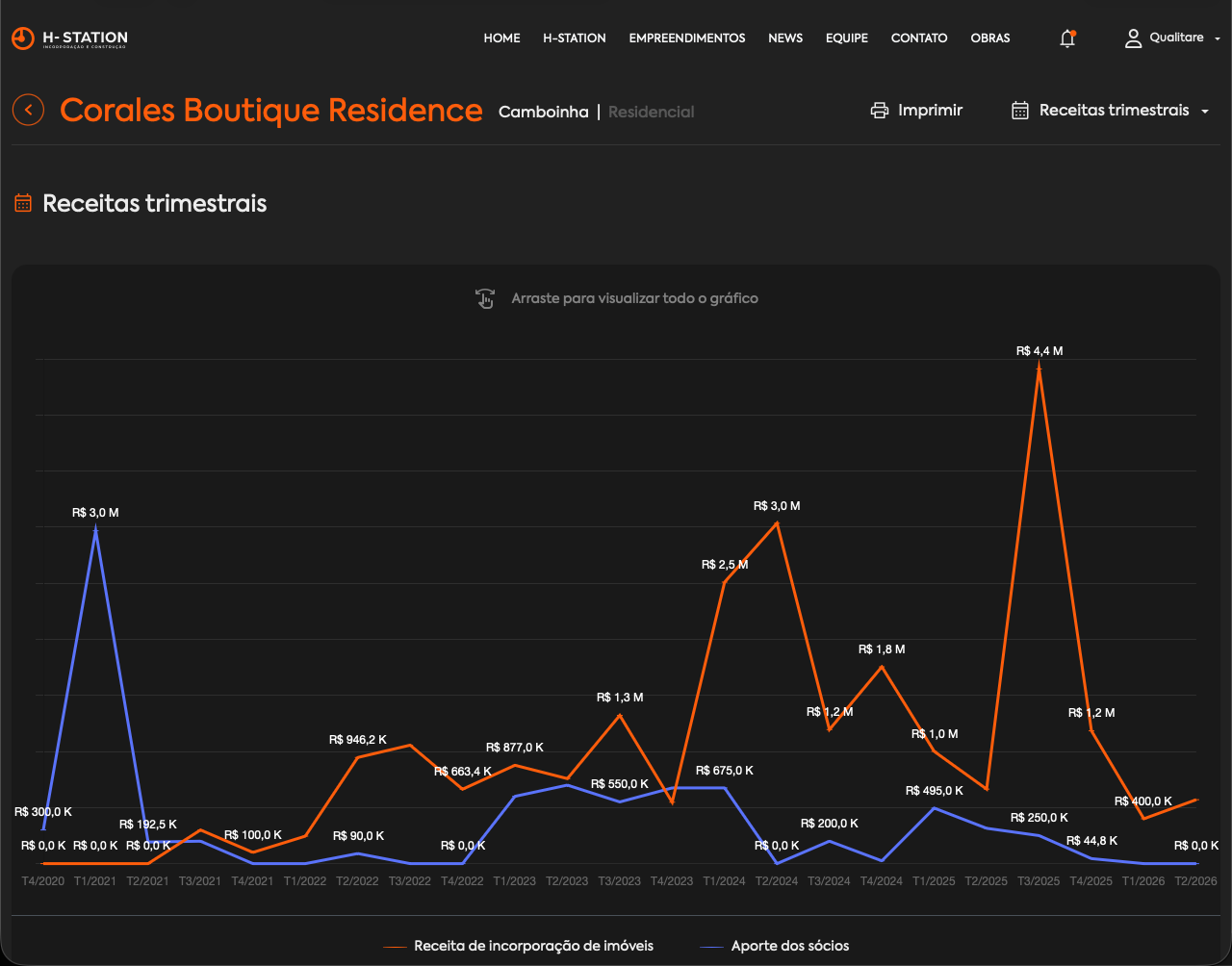
Task: Toggle the Aporte dos sócios legend series
Action: coord(775,946)
